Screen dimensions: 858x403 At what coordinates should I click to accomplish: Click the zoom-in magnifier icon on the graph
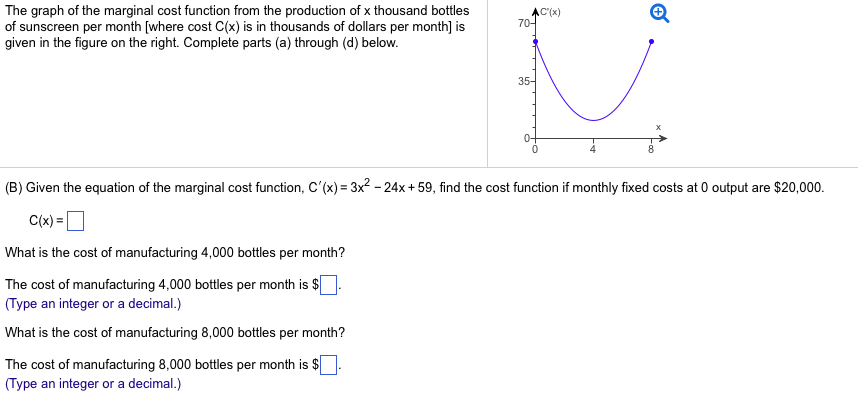(x=657, y=13)
